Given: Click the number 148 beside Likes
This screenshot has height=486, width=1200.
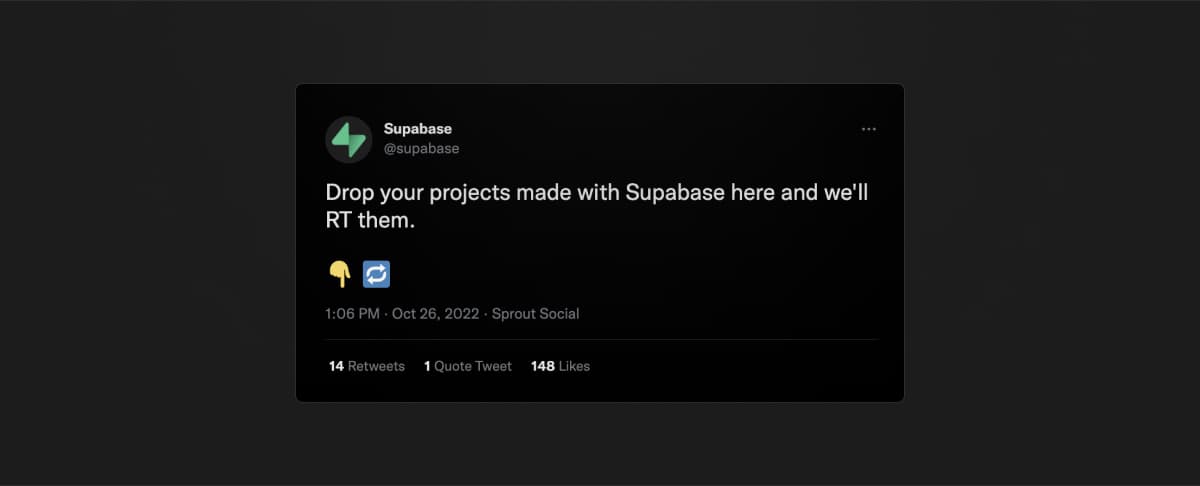Looking at the screenshot, I should pos(543,366).
